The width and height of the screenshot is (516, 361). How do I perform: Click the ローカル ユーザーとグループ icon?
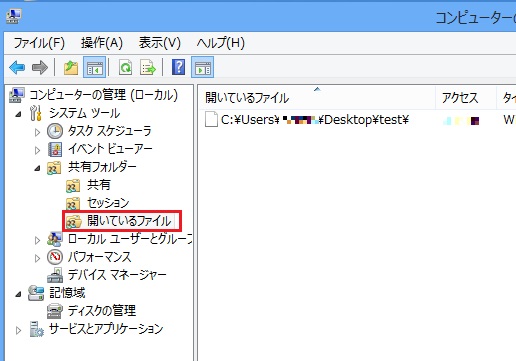[x=54, y=239]
